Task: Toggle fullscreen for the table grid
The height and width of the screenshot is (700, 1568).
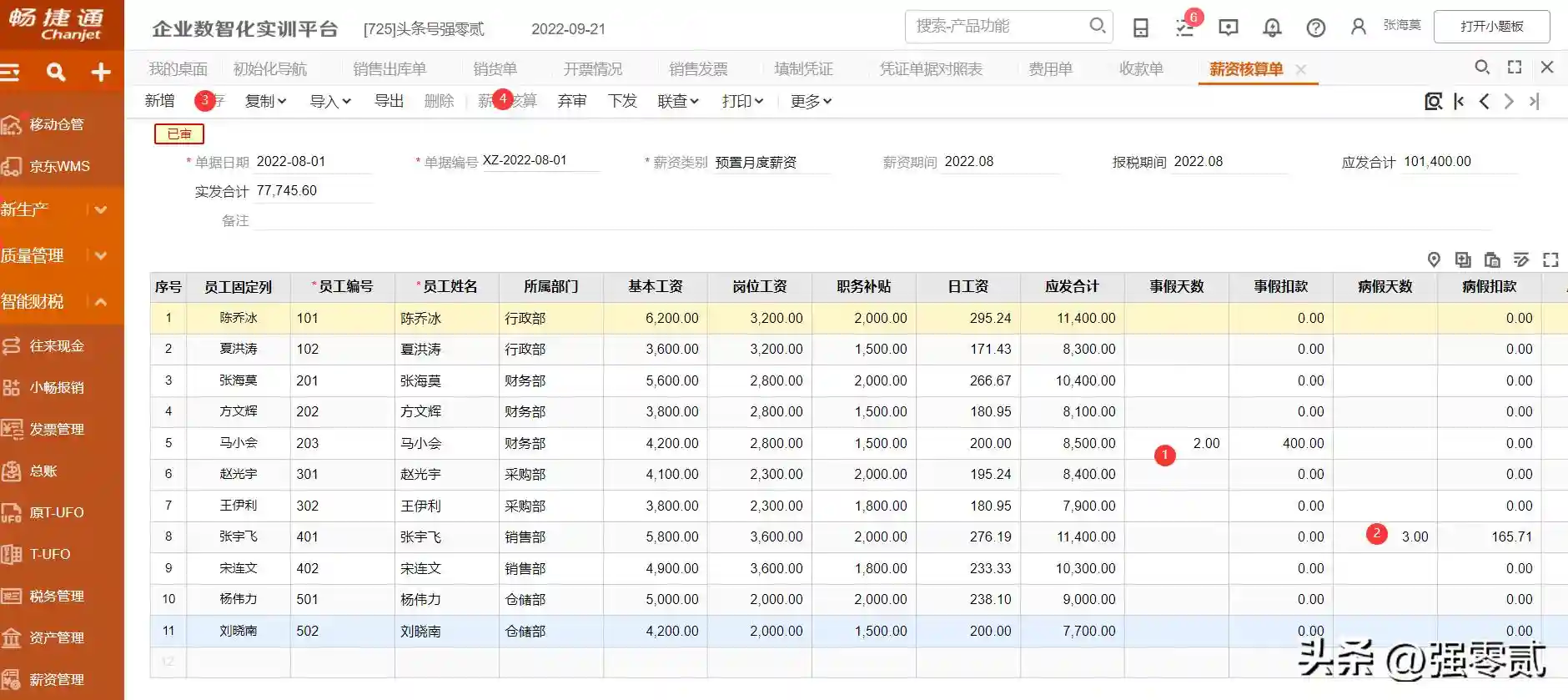Action: (x=1550, y=259)
